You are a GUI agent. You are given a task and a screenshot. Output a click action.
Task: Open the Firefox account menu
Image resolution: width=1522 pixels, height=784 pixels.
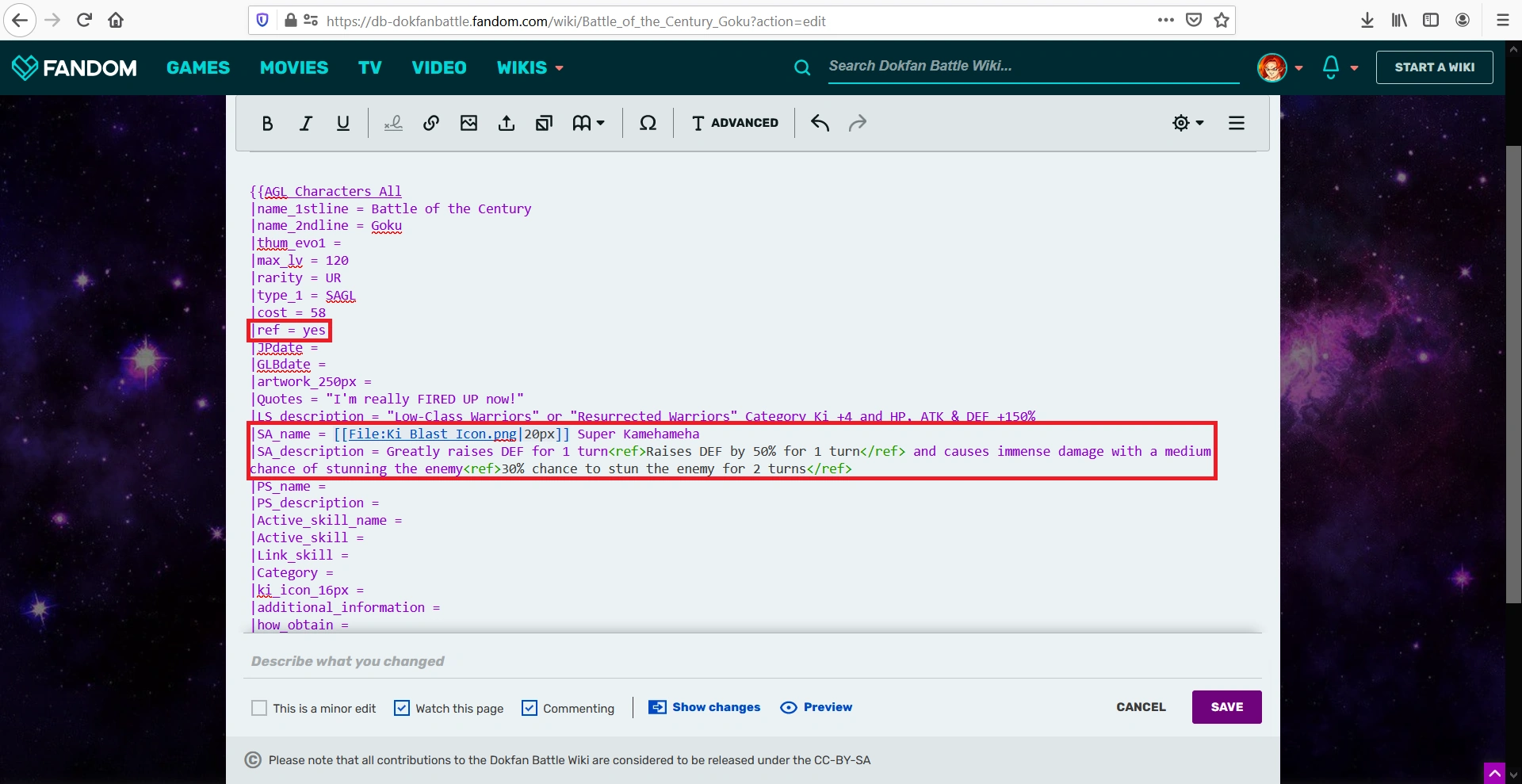(1463, 21)
